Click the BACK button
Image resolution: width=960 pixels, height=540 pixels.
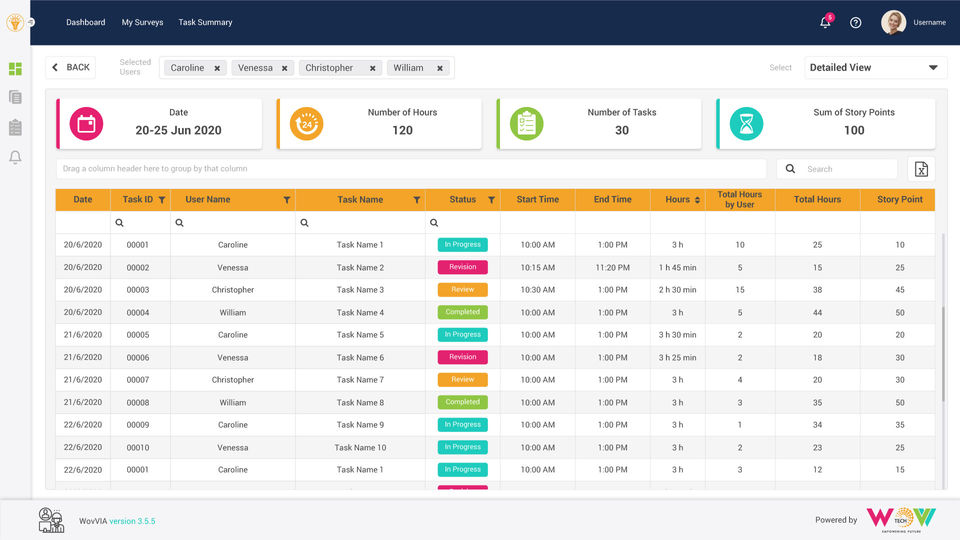[71, 67]
